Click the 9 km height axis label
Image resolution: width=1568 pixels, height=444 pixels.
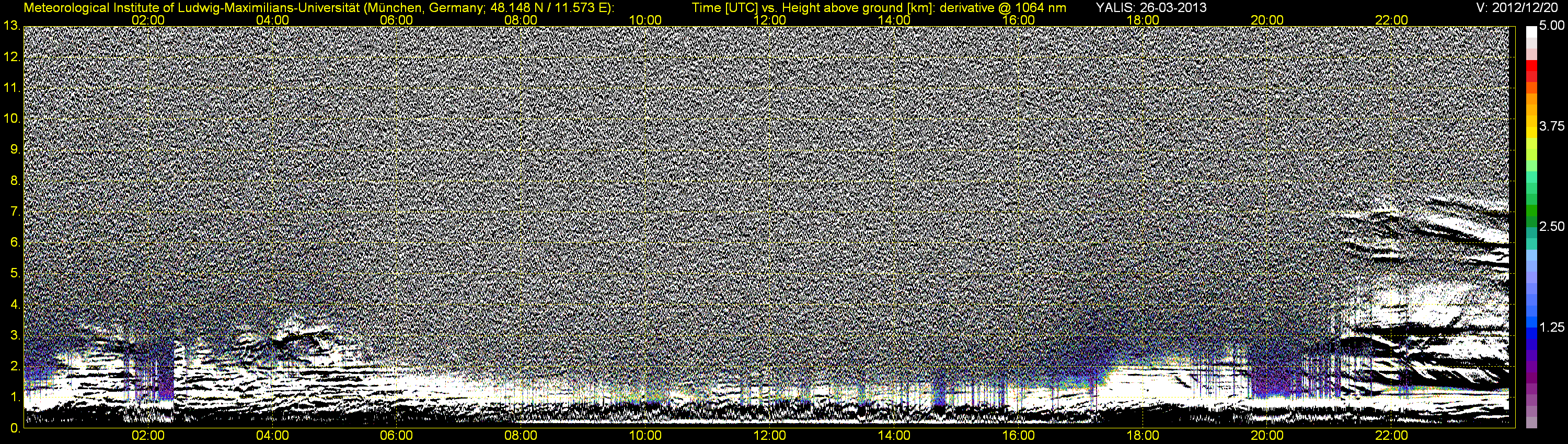tap(15, 149)
